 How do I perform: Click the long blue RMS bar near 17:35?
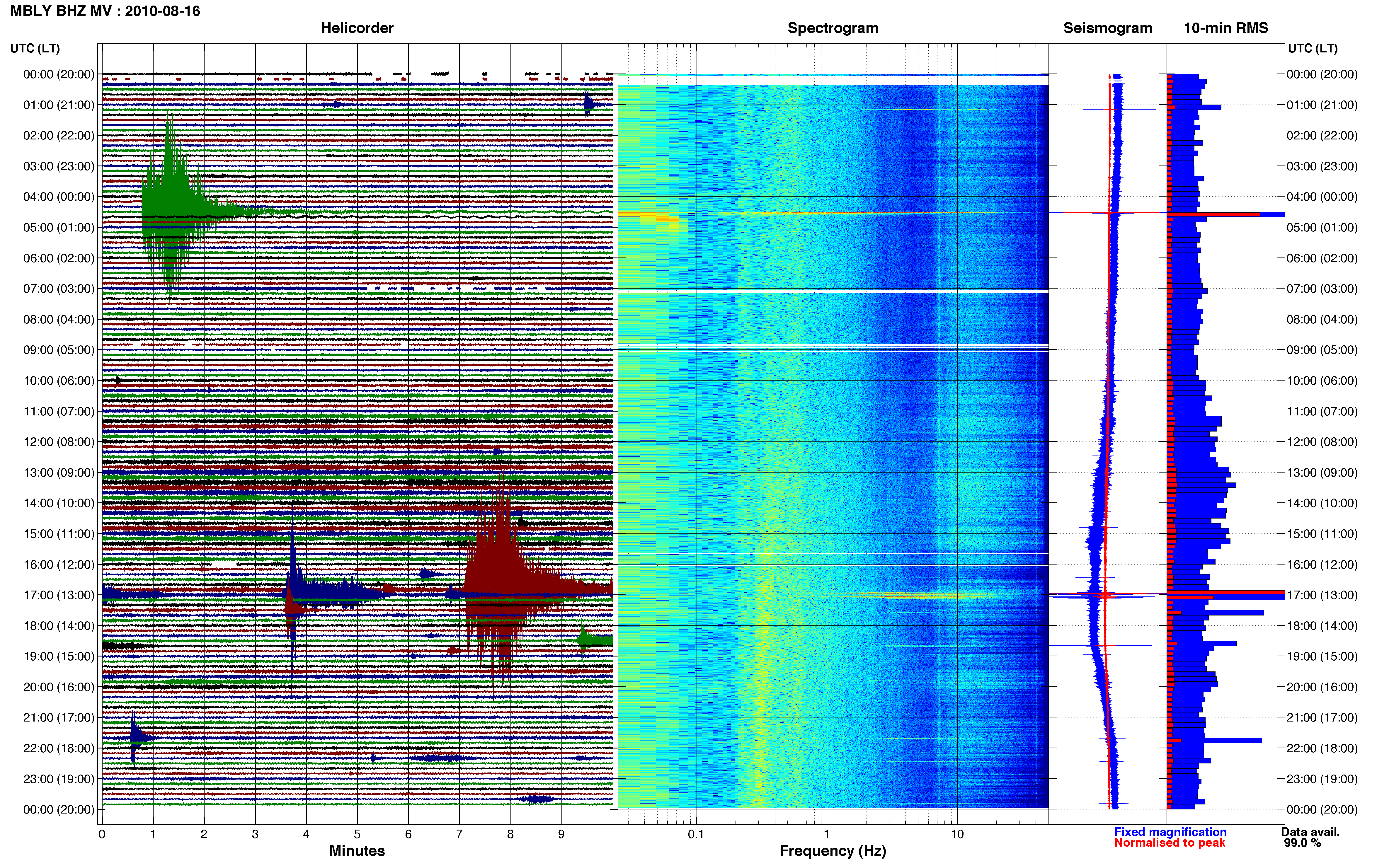(1216, 613)
